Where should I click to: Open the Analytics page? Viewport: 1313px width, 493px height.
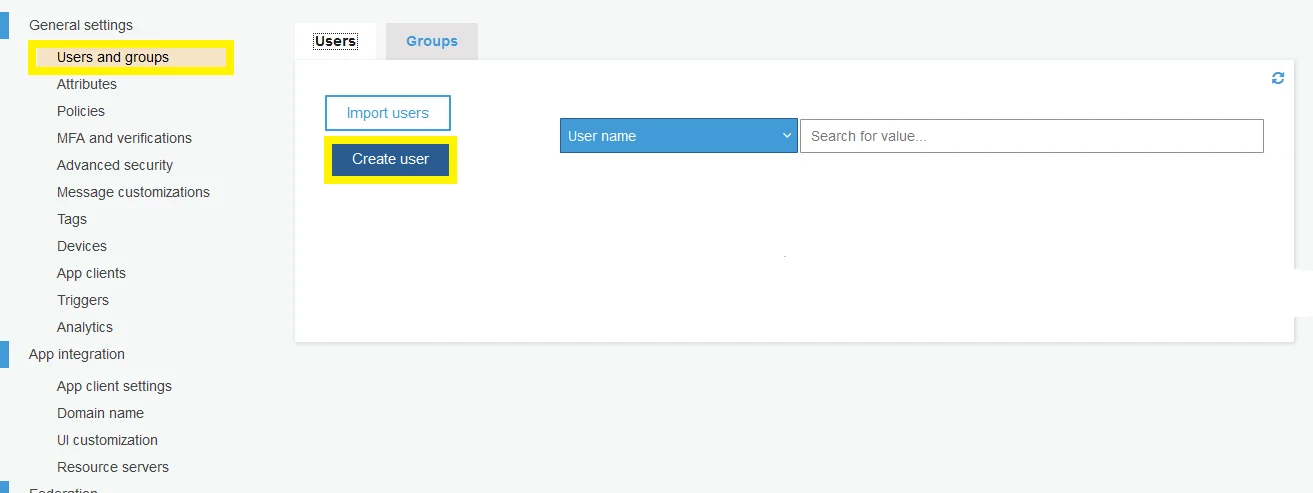coord(85,327)
